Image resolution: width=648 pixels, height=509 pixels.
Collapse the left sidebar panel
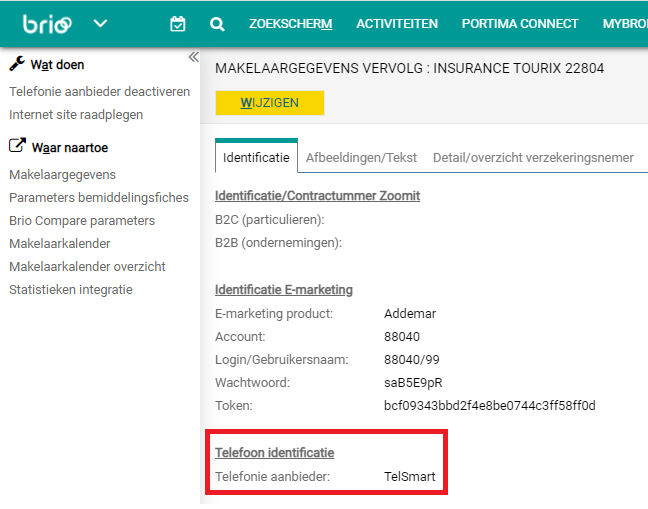pyautogui.click(x=193, y=57)
